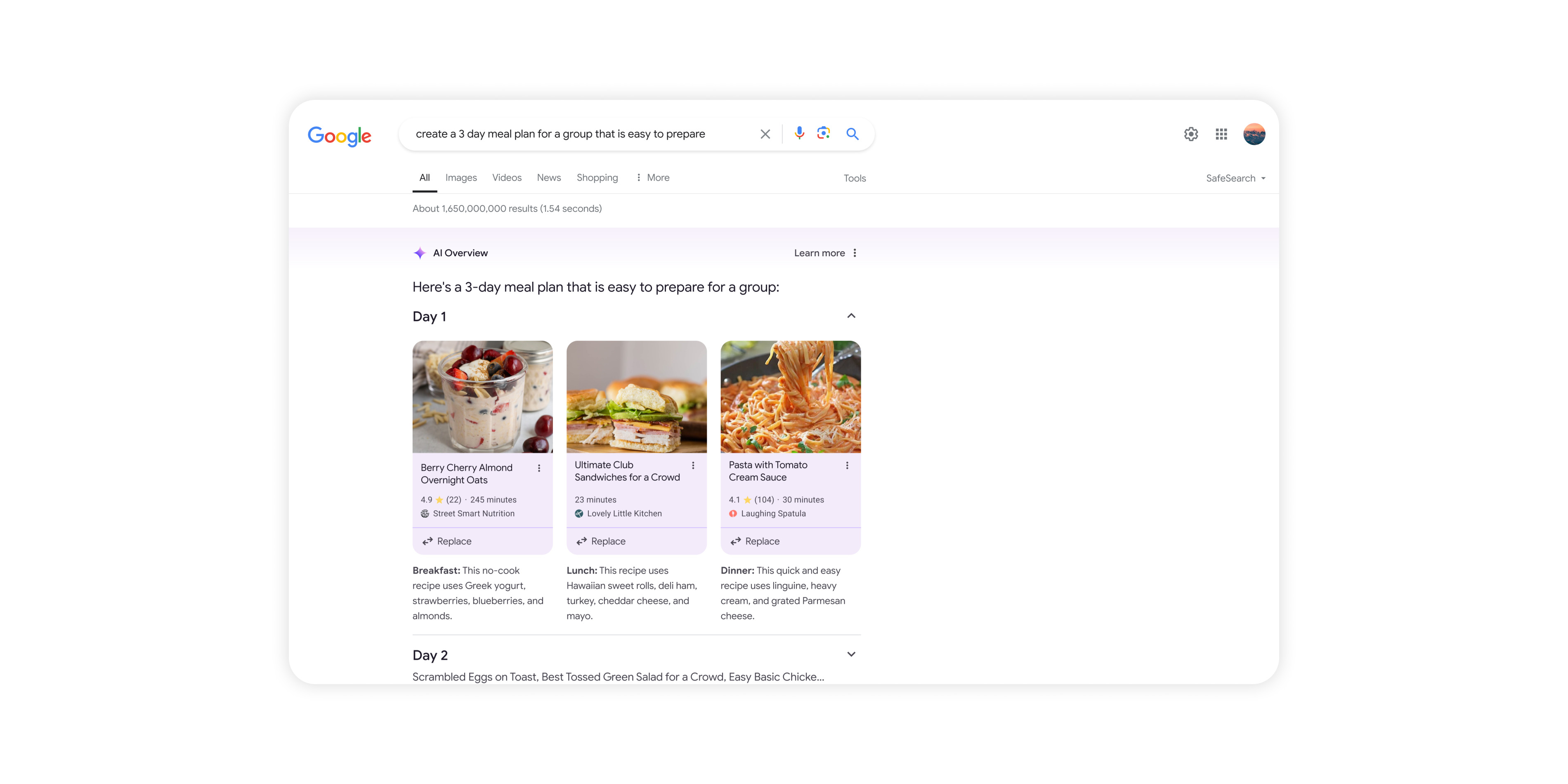Image resolution: width=1568 pixels, height=784 pixels.
Task: Click the Overnight Oats recipe photo
Action: [482, 396]
